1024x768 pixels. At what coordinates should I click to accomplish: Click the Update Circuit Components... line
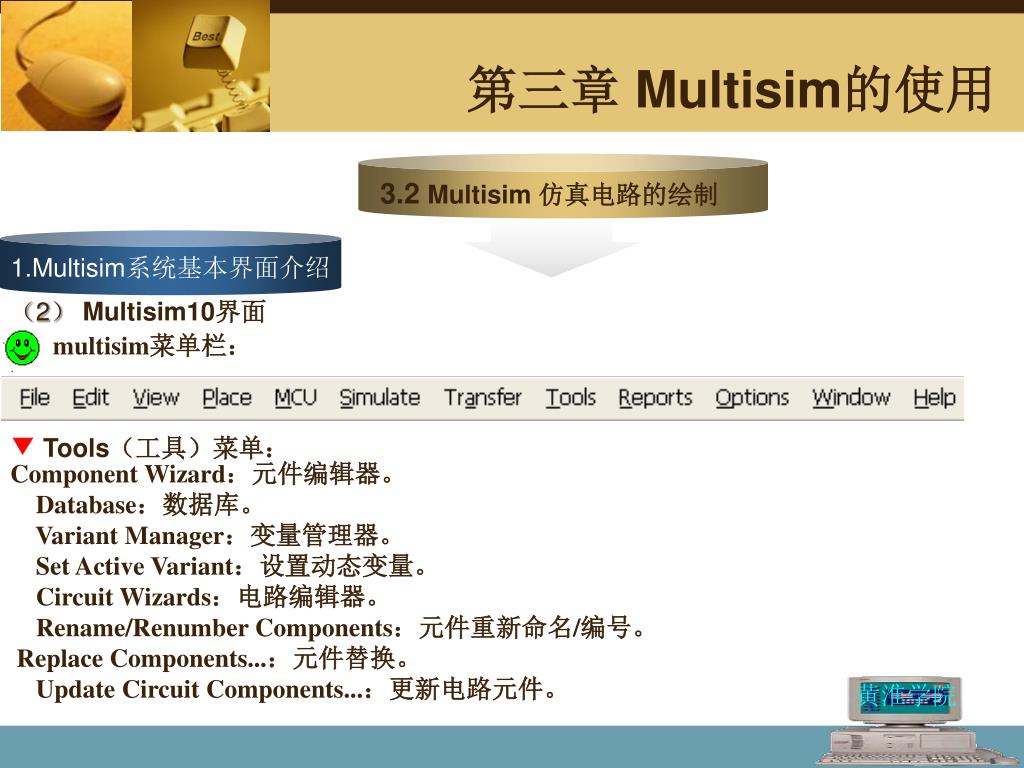coord(297,689)
